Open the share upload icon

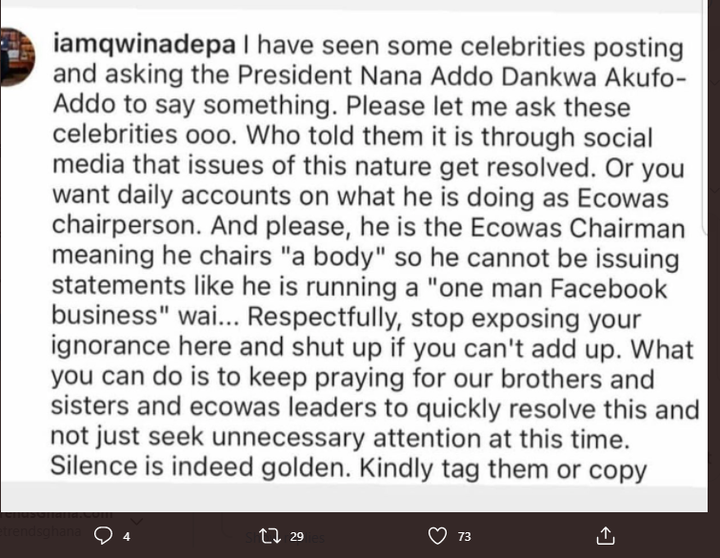point(605,535)
